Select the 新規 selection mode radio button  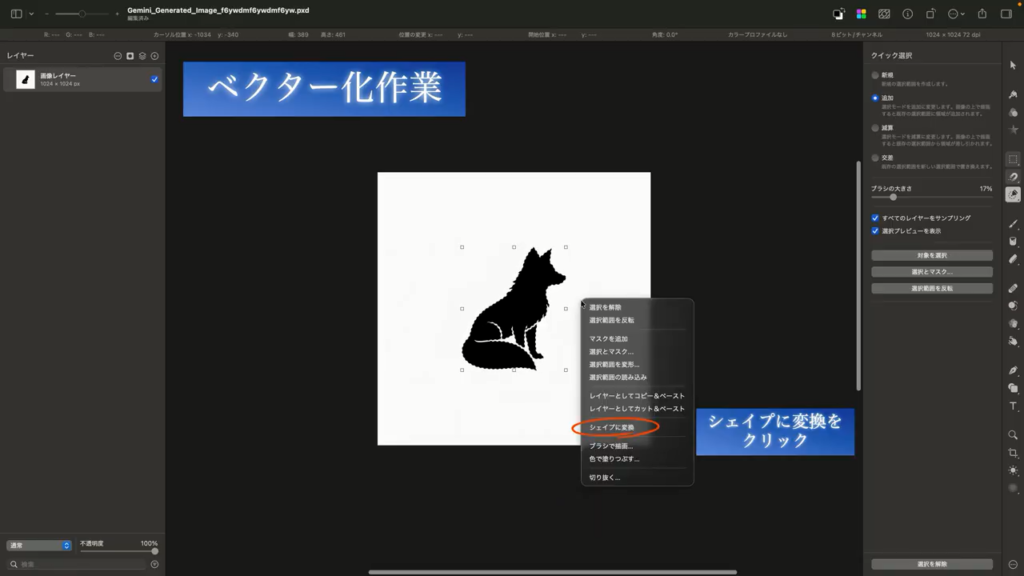point(876,74)
